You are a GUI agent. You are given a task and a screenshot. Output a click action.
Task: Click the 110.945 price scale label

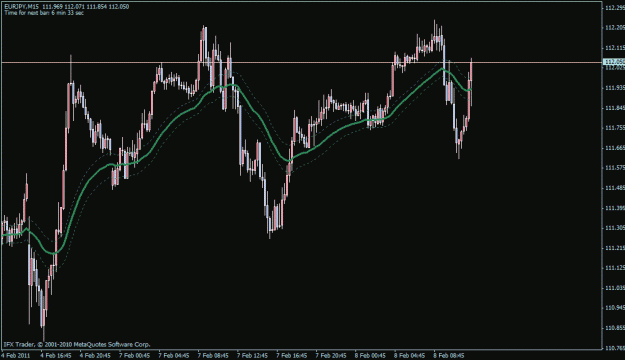[x=615, y=307]
